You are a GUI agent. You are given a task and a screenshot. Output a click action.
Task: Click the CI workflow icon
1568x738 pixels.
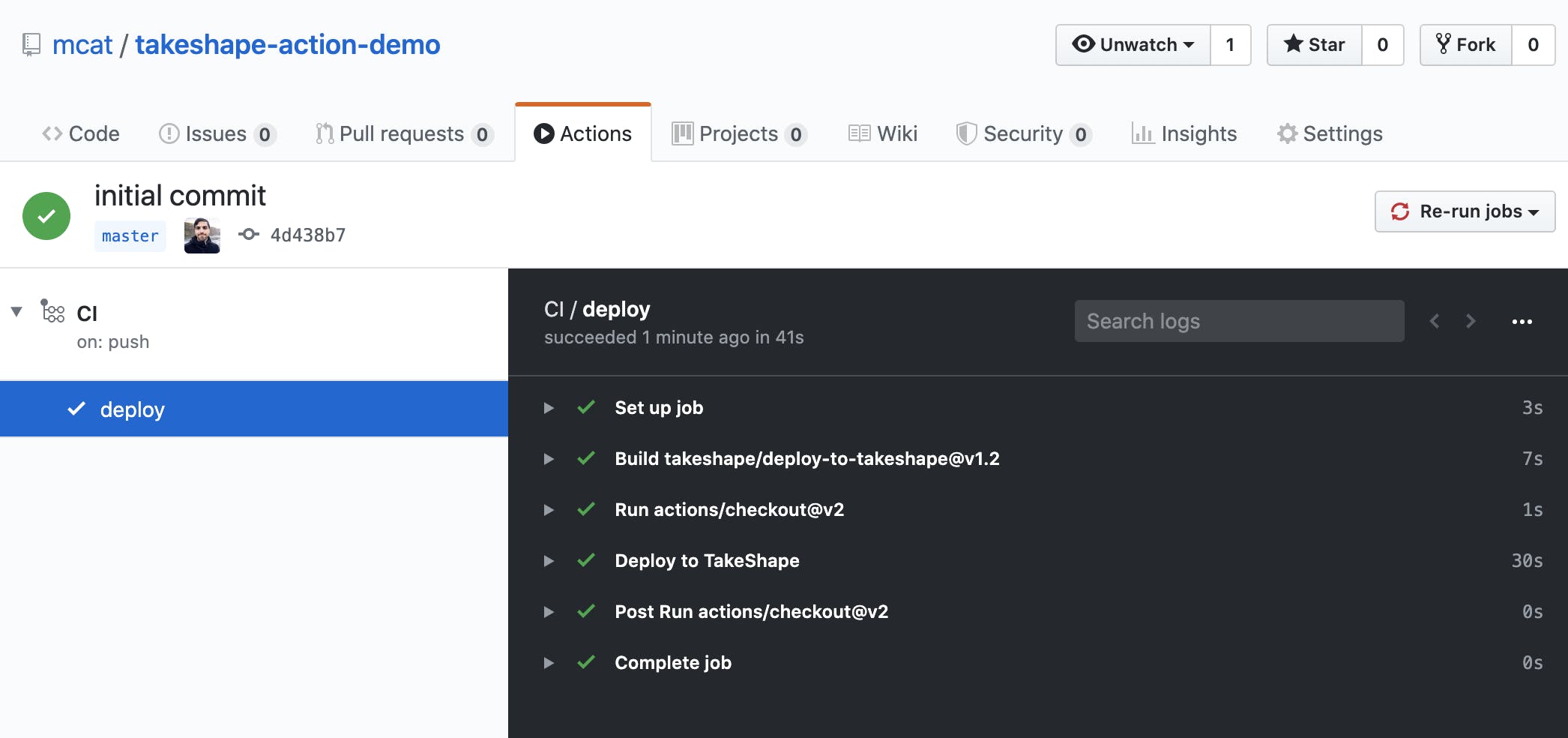(52, 310)
